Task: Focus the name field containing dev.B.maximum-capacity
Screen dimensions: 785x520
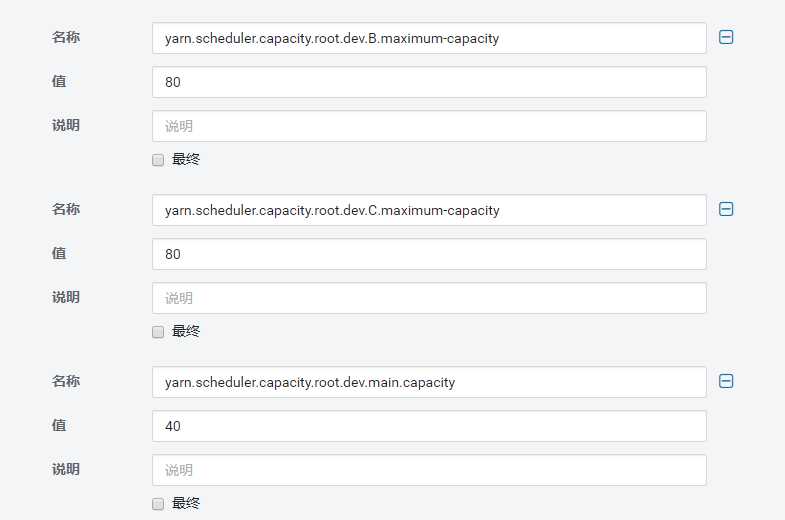Action: 429,38
